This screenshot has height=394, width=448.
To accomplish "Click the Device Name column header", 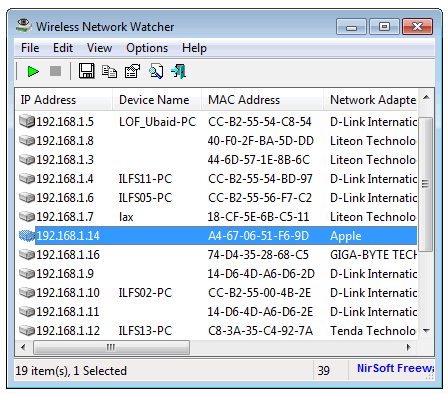I will click(157, 100).
